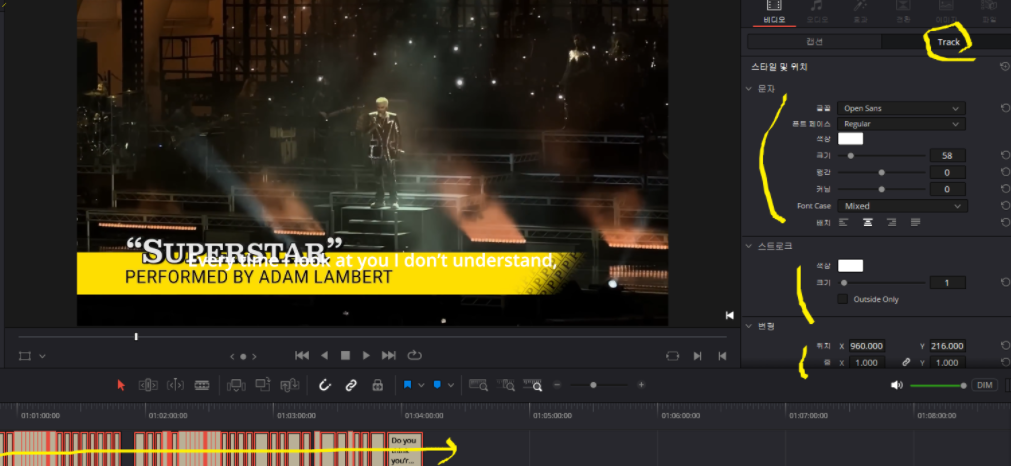Select the 'Do you think' subtitle clip
Screen dimensions: 1011x466
(405, 449)
